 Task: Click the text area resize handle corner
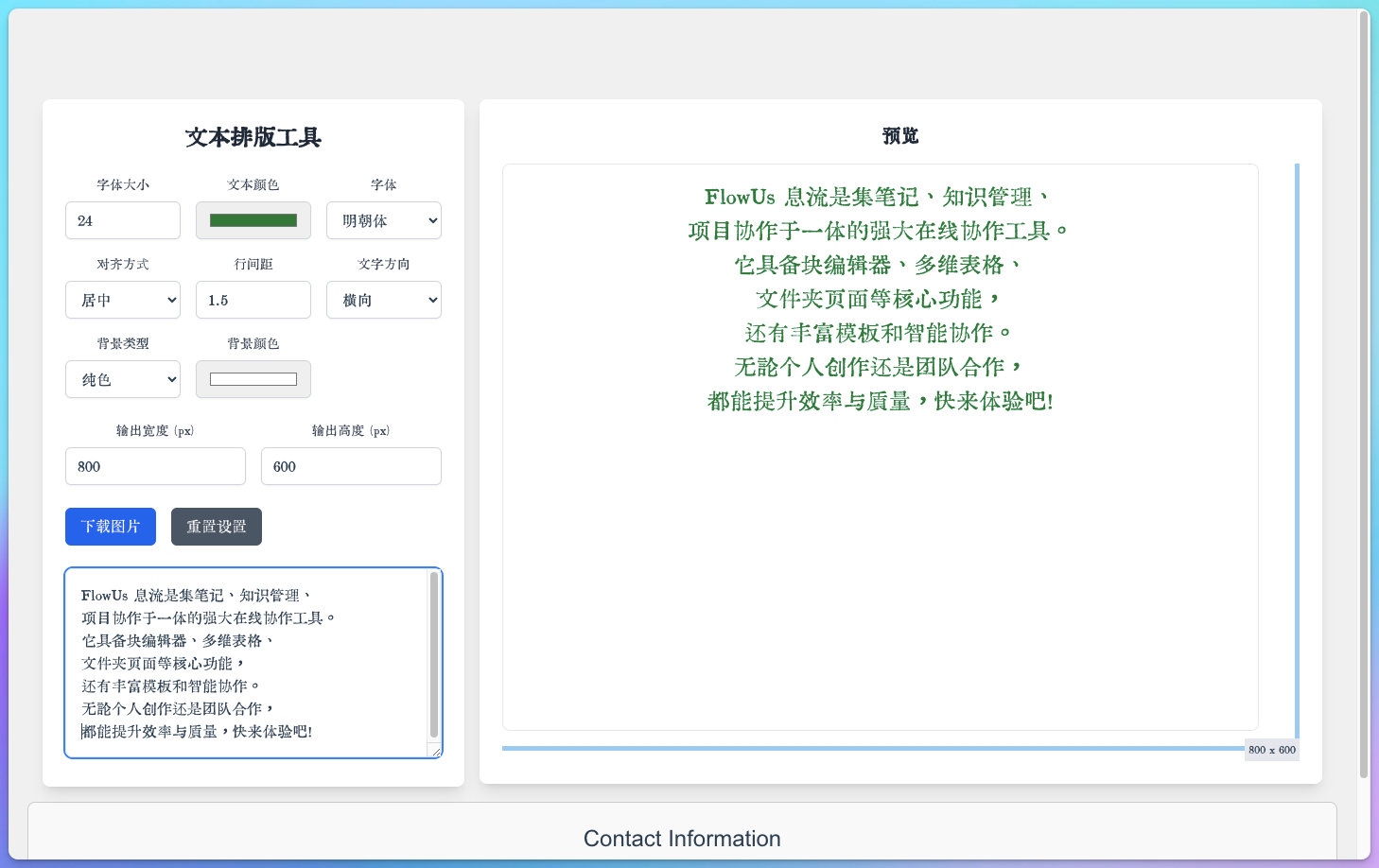point(435,751)
